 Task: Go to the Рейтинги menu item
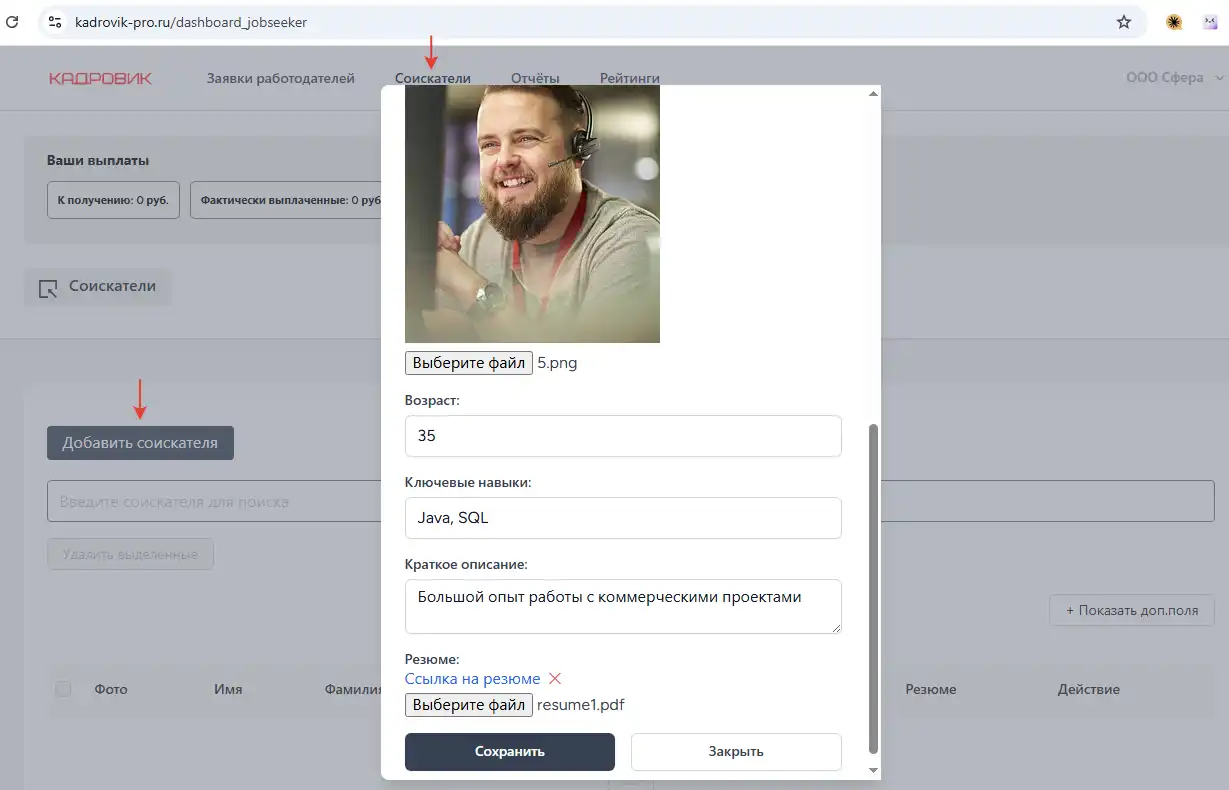(629, 78)
